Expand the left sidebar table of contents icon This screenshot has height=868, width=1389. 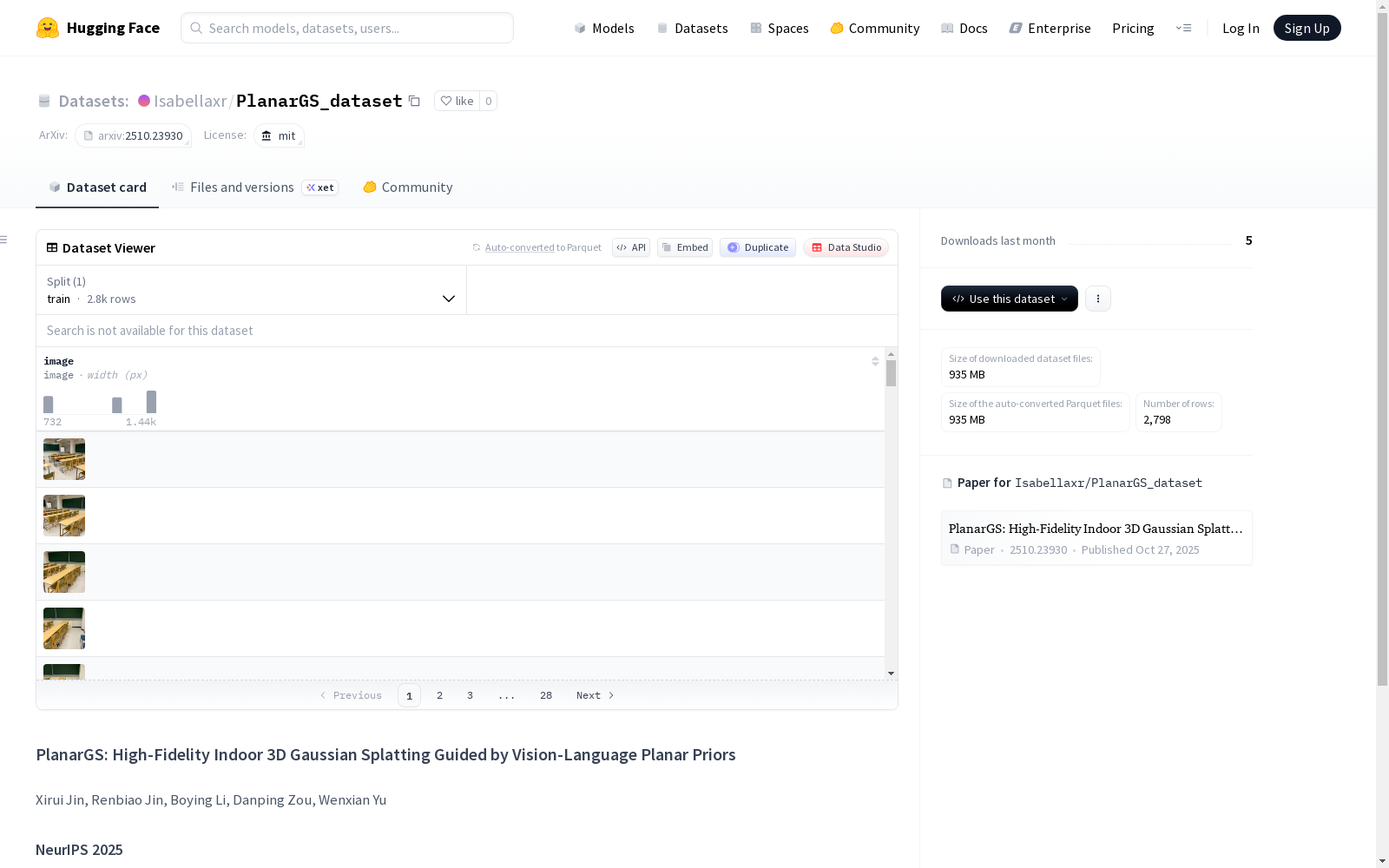[x=4, y=240]
